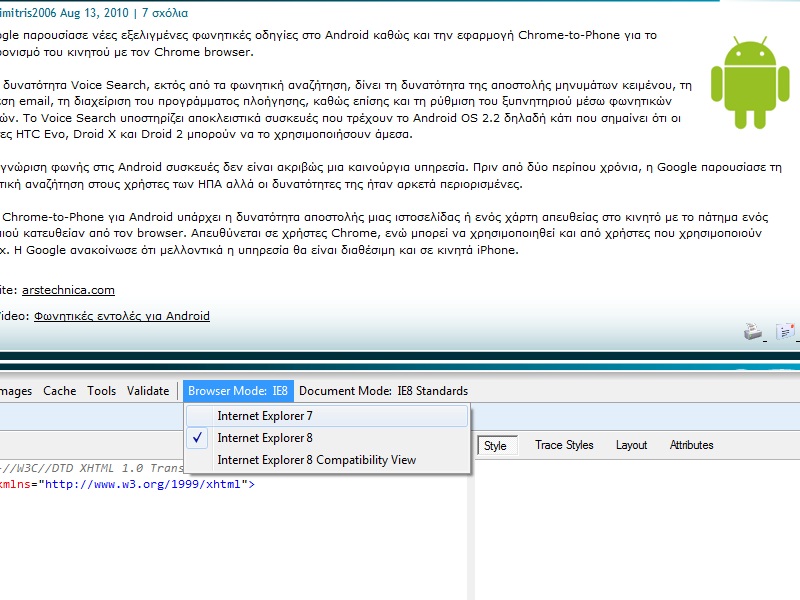Screen dimensions: 800x600
Task: Open the Document Mode: IE8 Standards dropdown
Action: tap(383, 391)
